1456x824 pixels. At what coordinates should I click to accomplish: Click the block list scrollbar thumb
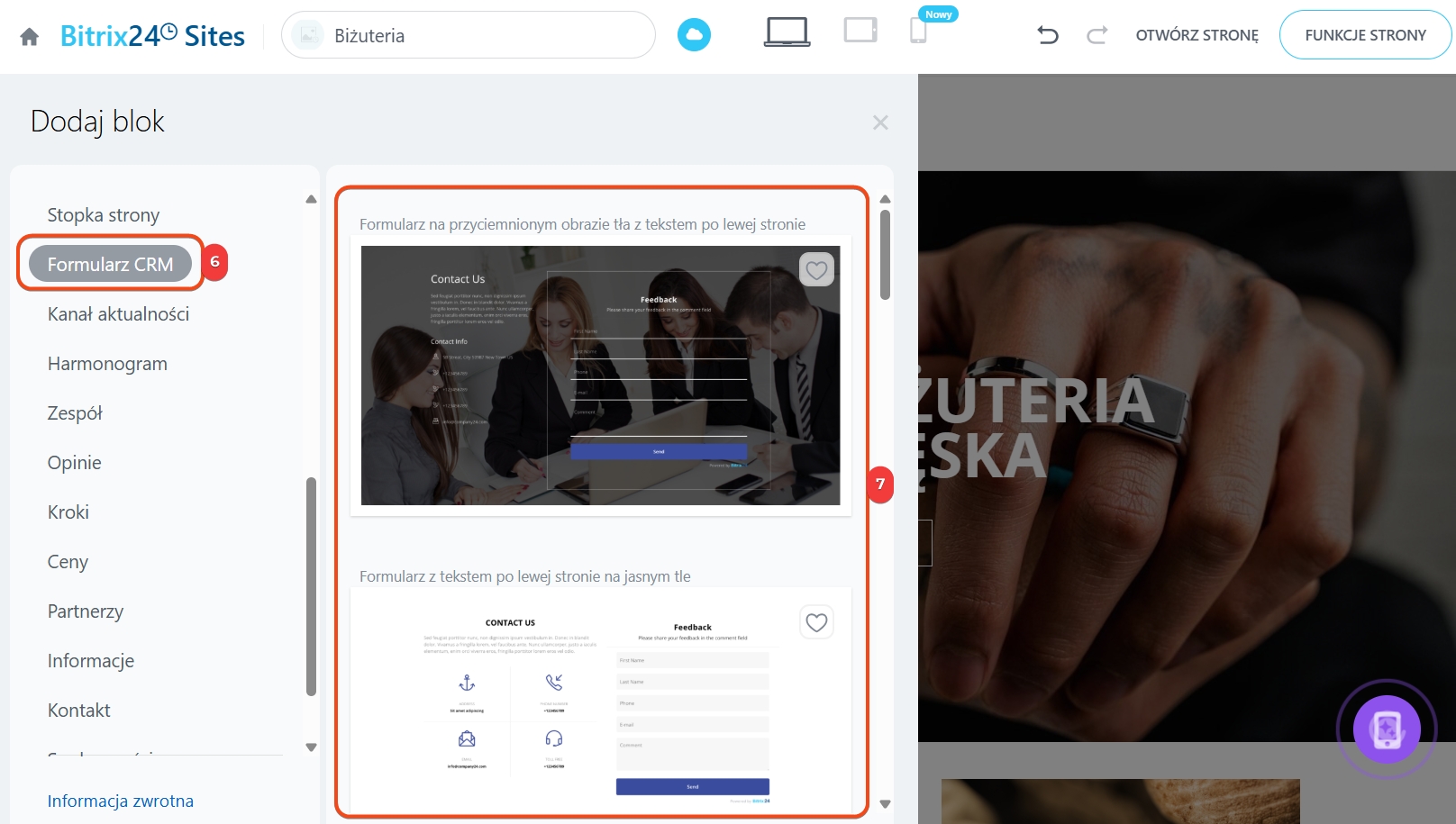coord(885,255)
